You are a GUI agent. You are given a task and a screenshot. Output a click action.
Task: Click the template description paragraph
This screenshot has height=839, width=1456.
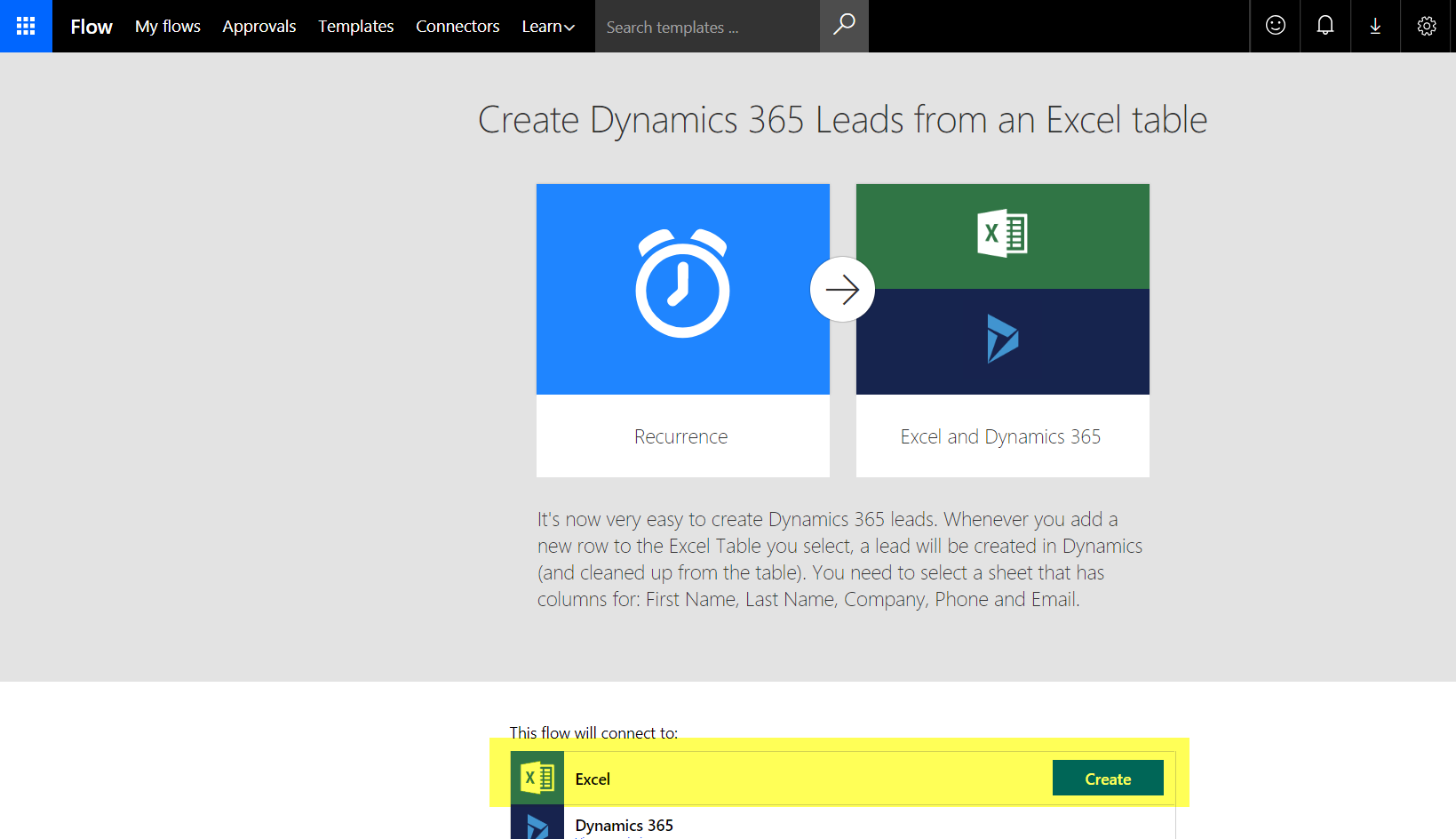(x=839, y=559)
